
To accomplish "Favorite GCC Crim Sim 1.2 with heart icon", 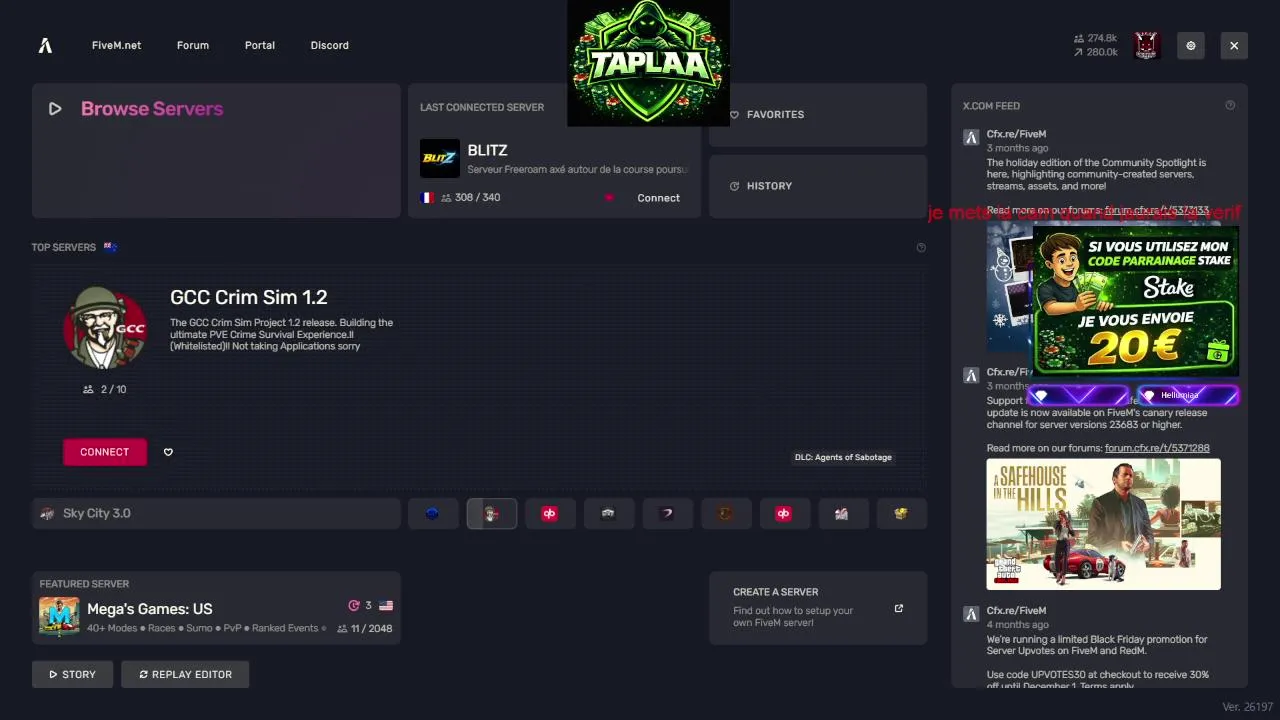I will click(x=168, y=452).
